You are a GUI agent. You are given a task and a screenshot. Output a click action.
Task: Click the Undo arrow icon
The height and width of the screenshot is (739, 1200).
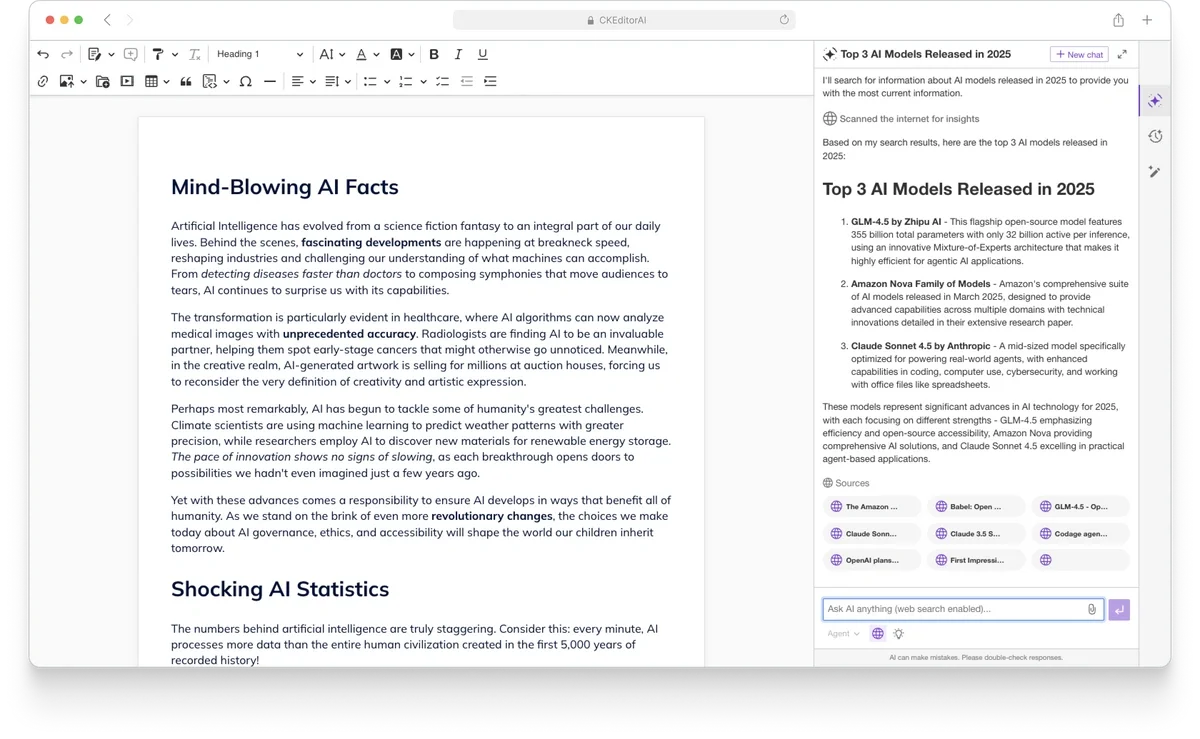(43, 54)
